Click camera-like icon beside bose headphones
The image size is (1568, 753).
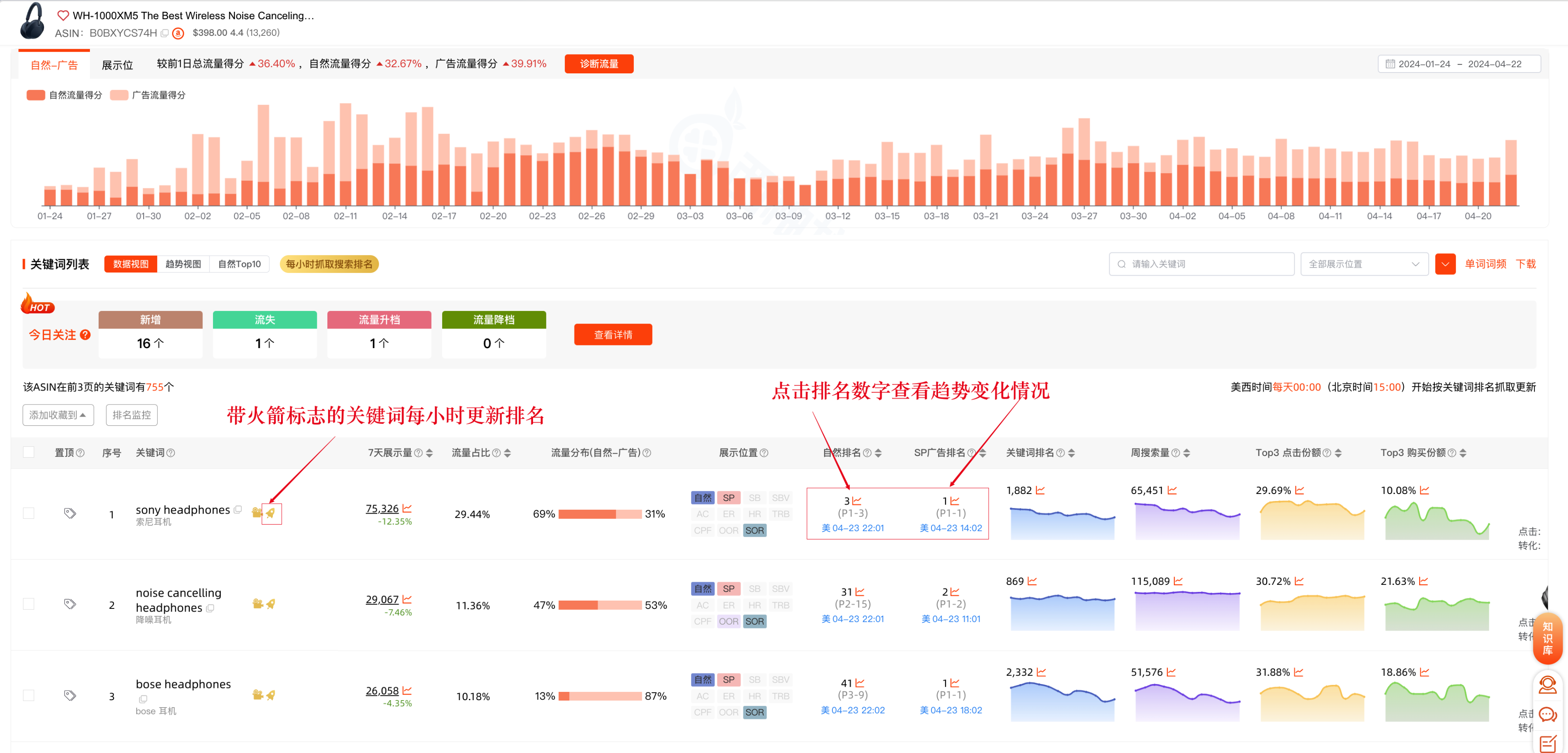258,695
